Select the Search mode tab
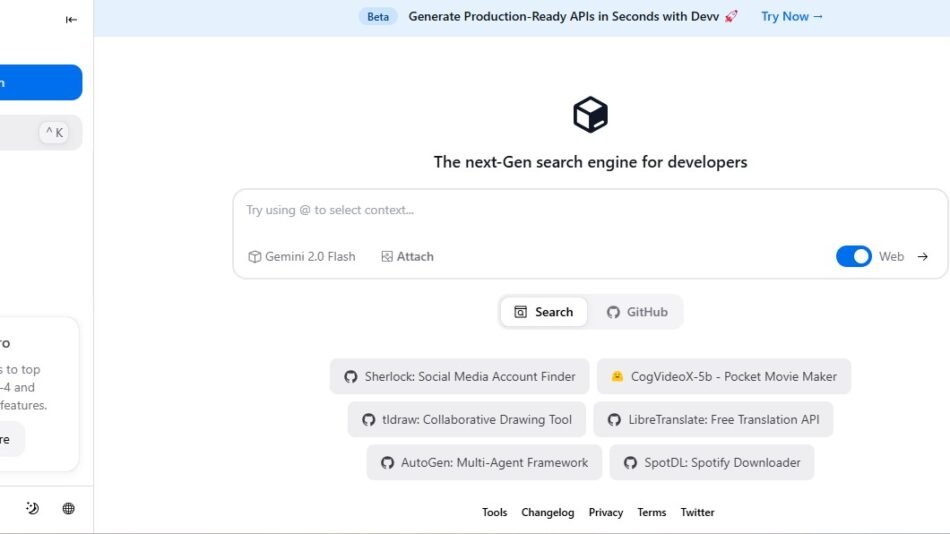The image size is (950, 534). click(x=544, y=312)
